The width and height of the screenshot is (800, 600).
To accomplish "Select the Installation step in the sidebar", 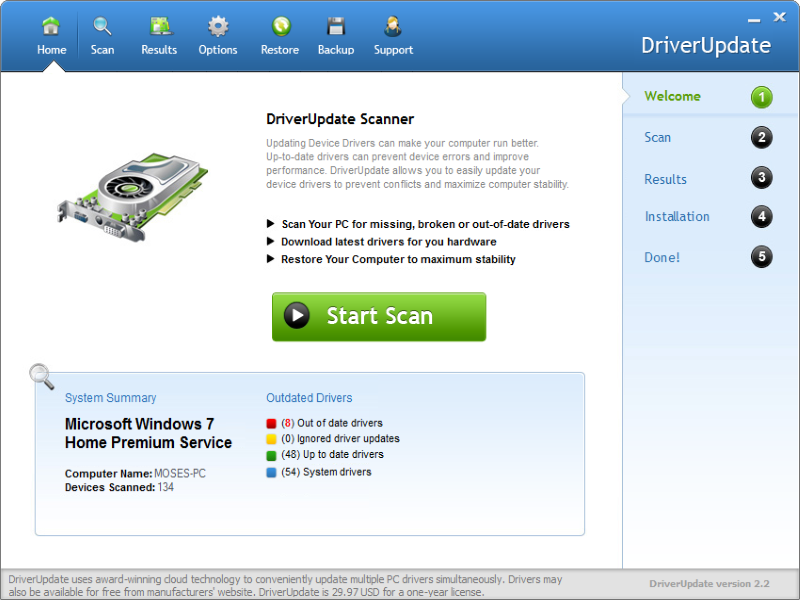I will [x=677, y=216].
